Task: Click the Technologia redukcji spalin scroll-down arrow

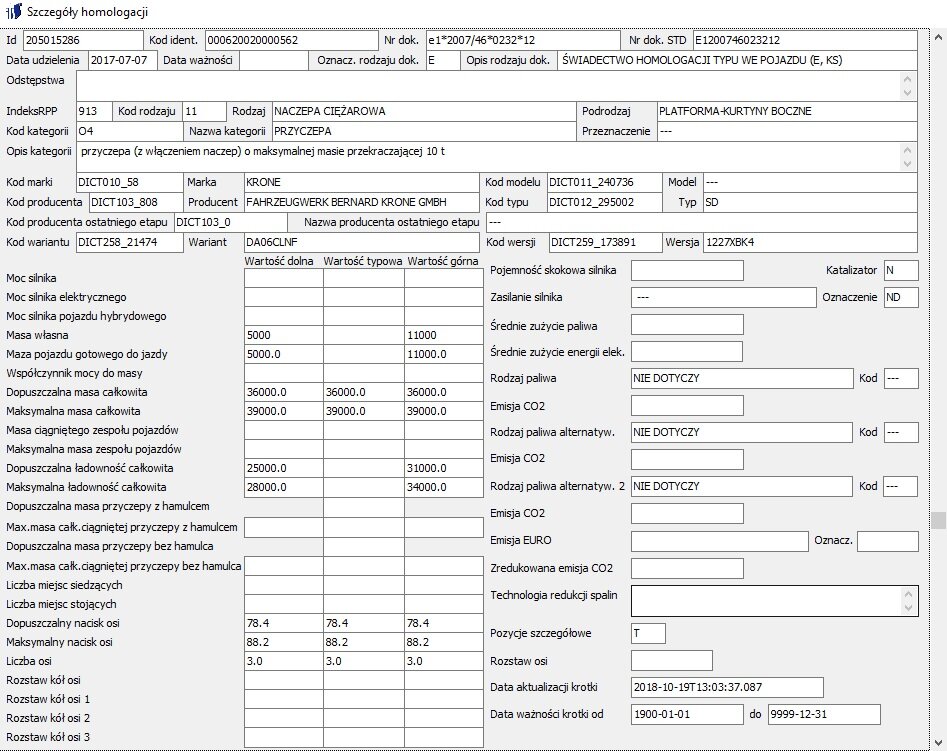Action: (908, 608)
